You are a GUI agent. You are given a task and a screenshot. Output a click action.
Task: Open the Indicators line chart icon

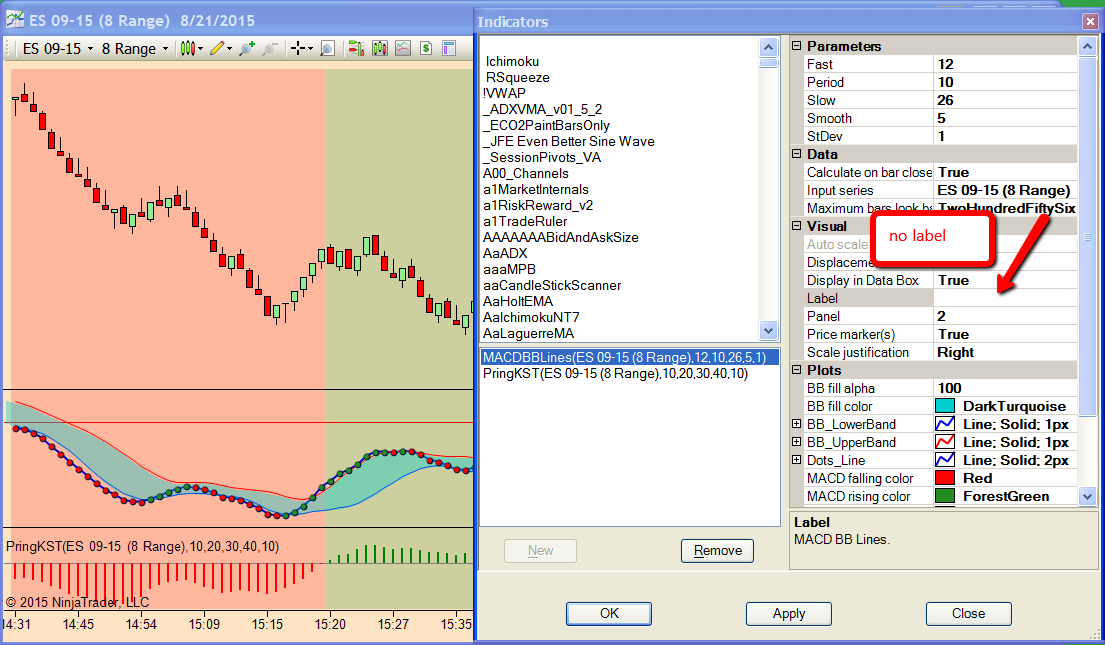coord(403,49)
